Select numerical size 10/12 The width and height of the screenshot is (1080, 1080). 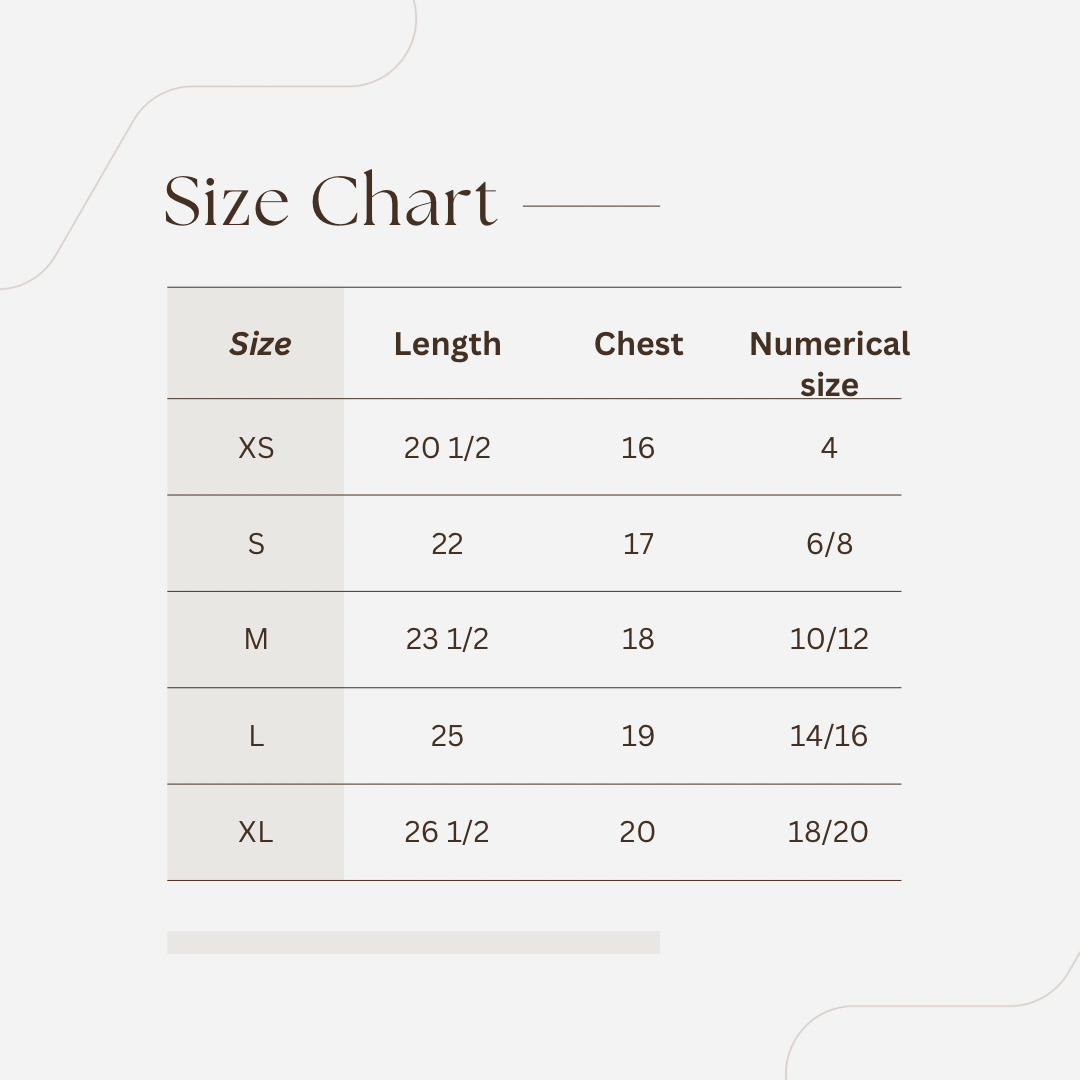[829, 639]
